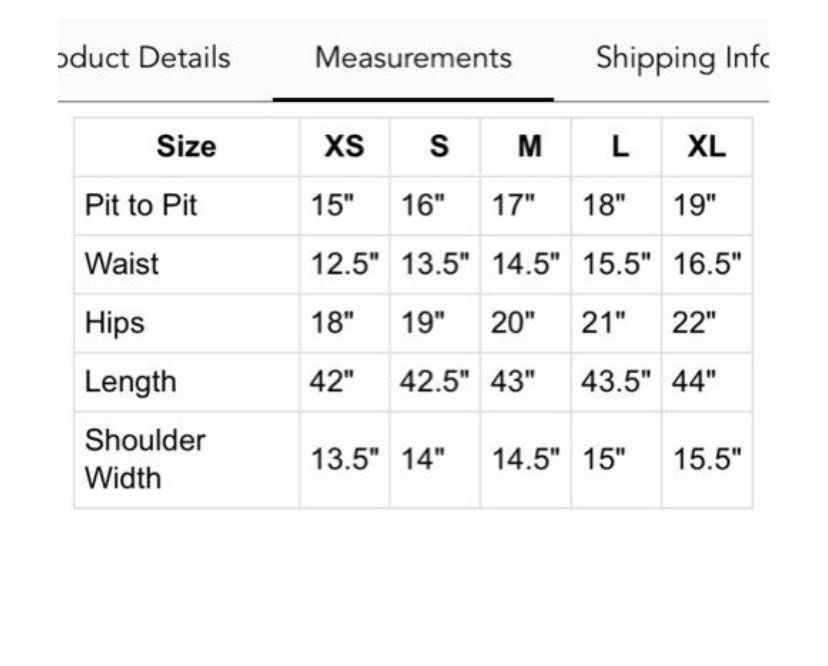Image resolution: width=828 pixels, height=666 pixels.
Task: Open the Shipping Info tab
Action: point(682,58)
